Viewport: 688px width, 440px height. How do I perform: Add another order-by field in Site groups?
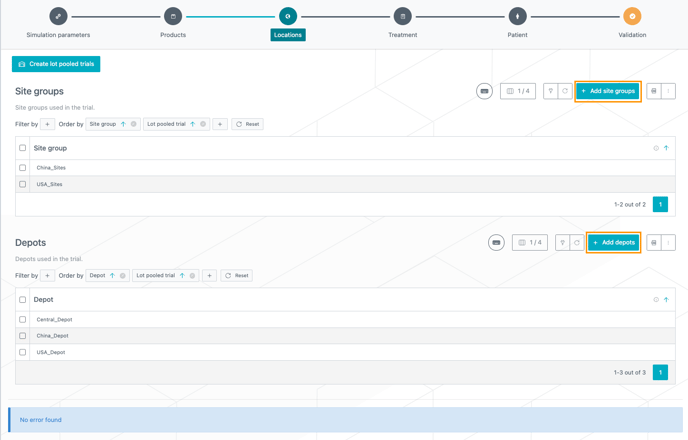point(220,124)
